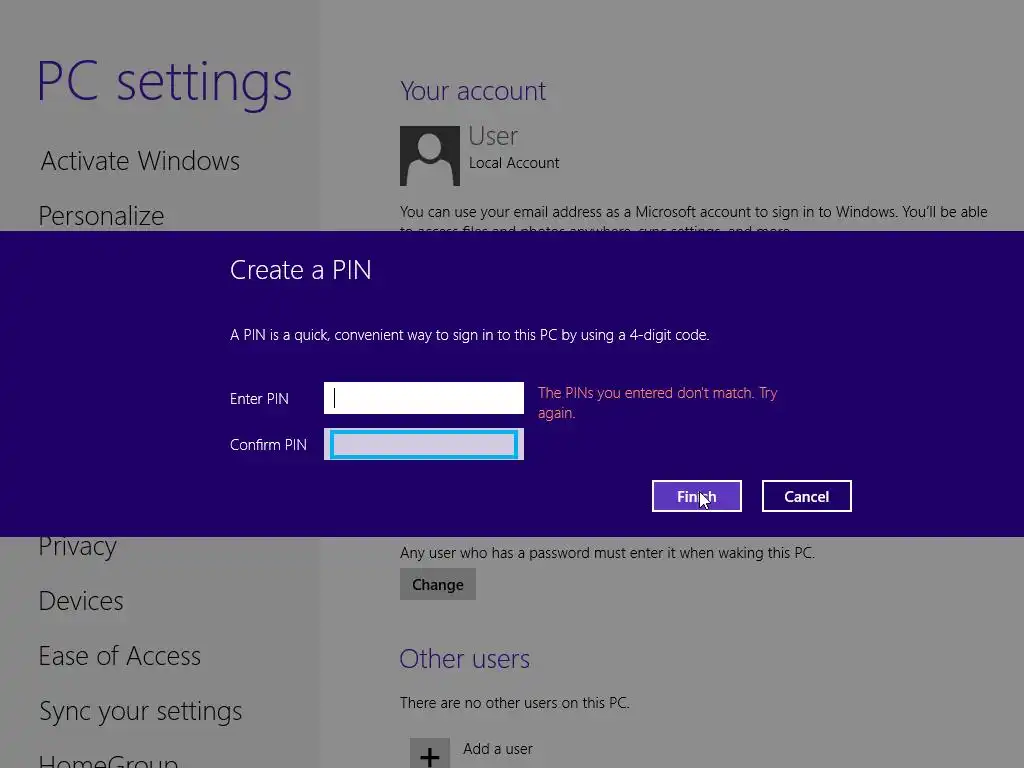Click the Change button under password policy

[438, 584]
